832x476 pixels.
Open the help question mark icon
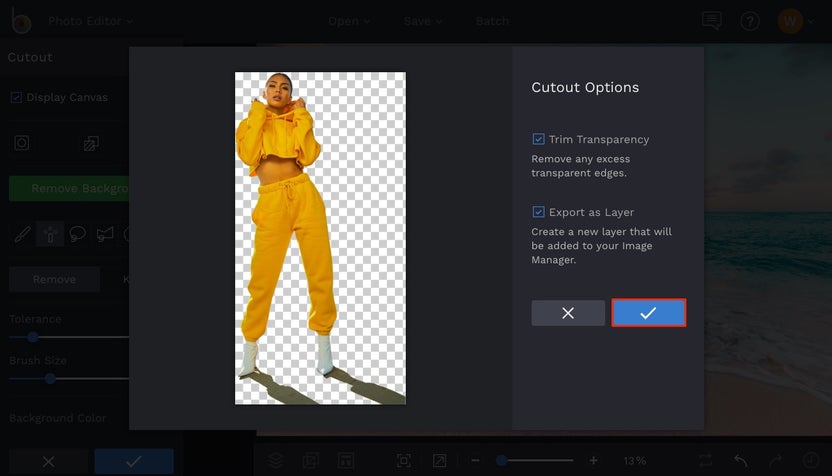[749, 21]
